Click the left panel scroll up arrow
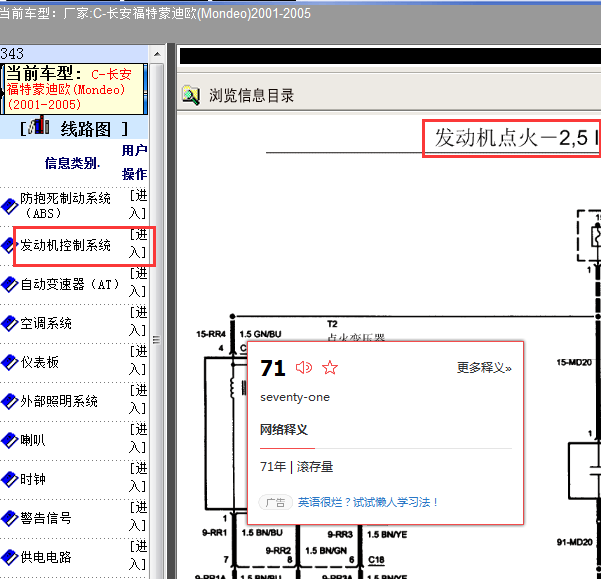Screen dimensions: 601x579 tap(157, 54)
